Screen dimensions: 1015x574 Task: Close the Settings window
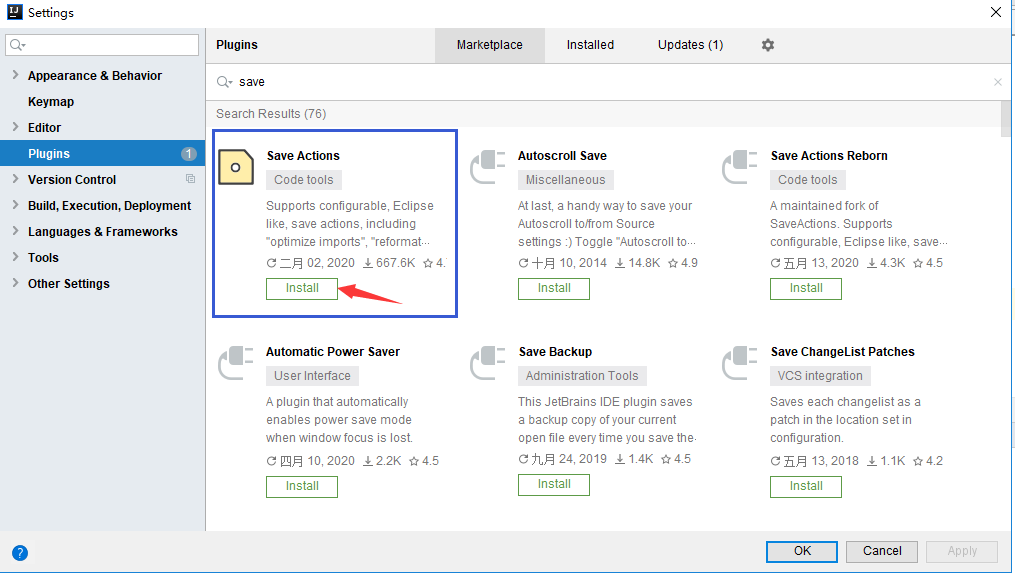996,12
